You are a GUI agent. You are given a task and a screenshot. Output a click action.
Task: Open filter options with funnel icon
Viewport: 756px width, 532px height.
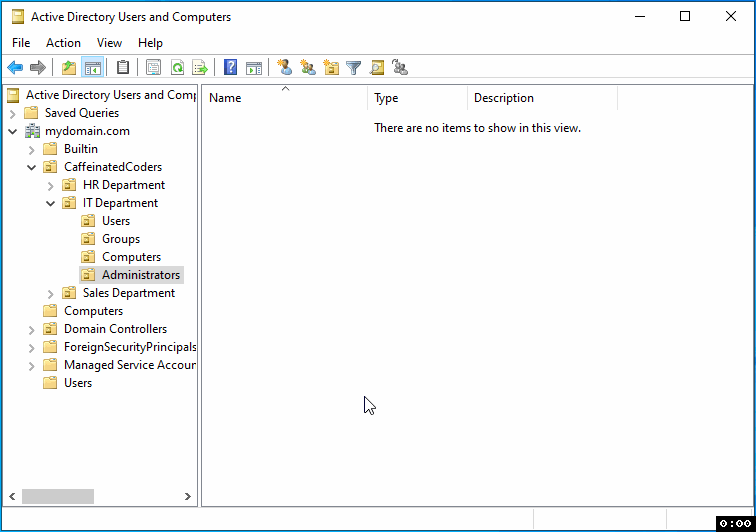tap(354, 68)
